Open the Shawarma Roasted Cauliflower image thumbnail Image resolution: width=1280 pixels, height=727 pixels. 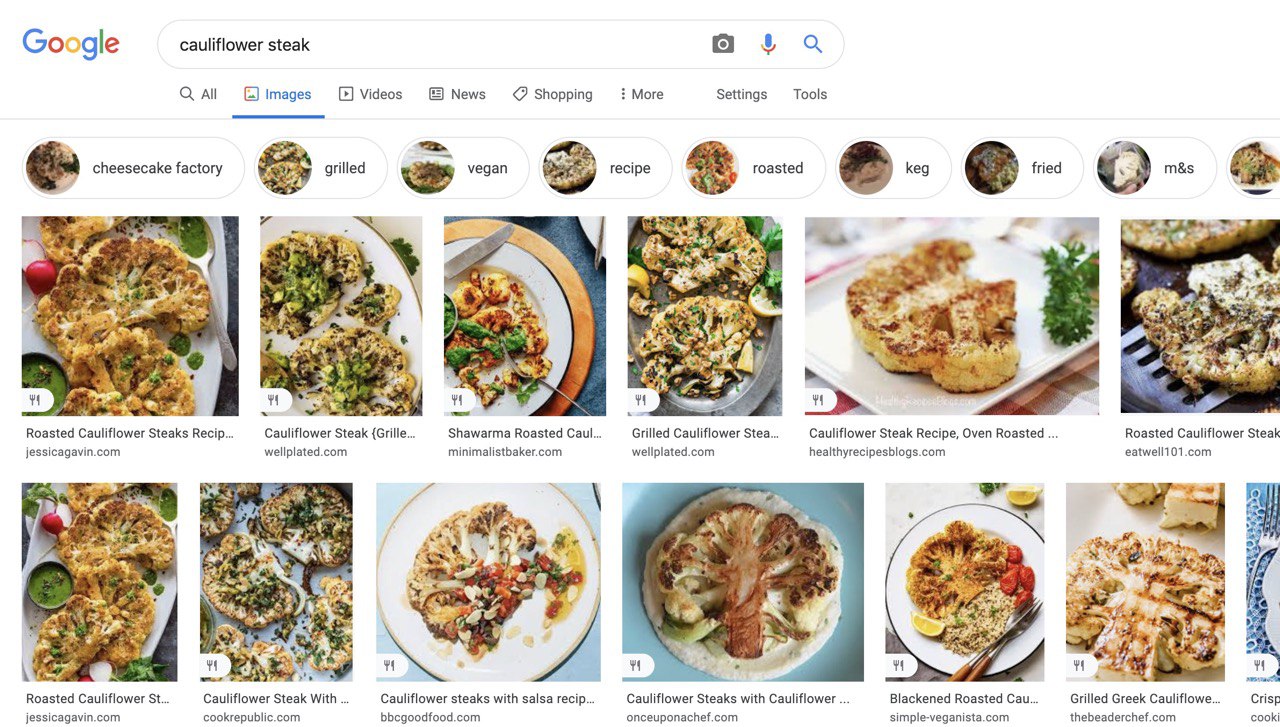[525, 316]
